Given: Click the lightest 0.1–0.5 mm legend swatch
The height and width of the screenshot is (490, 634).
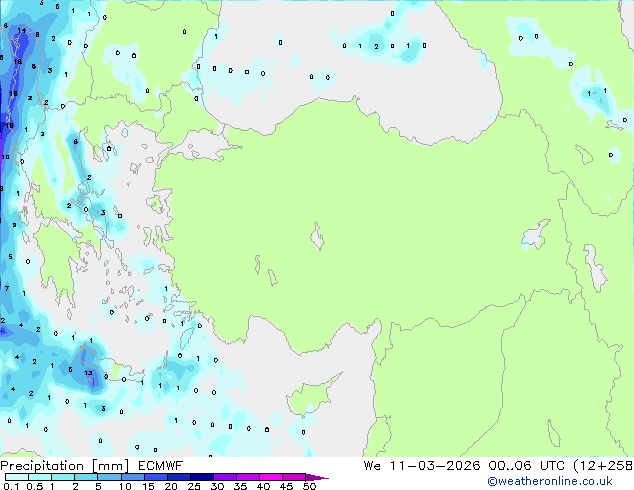Looking at the screenshot, I should point(17,477).
